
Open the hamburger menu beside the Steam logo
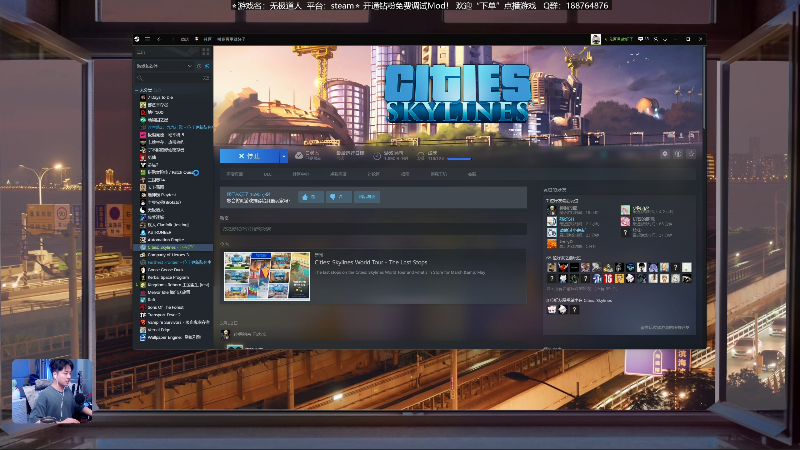(x=147, y=39)
